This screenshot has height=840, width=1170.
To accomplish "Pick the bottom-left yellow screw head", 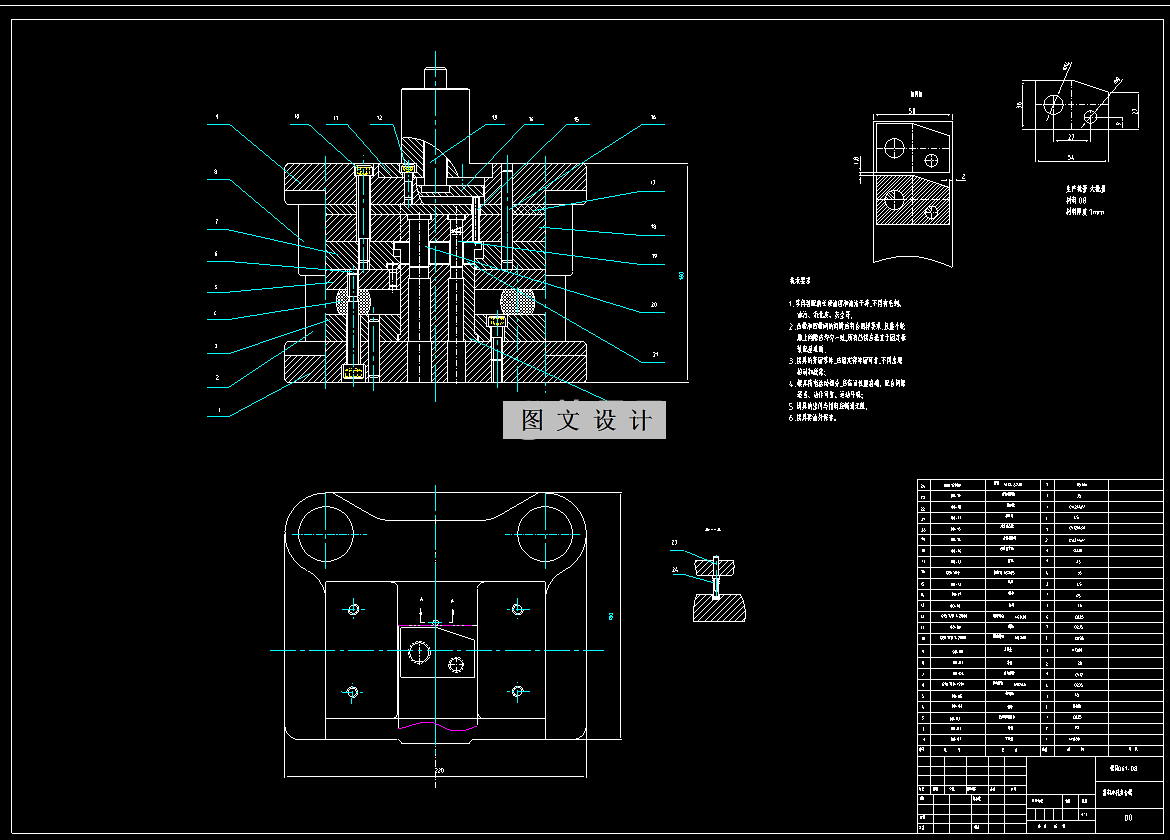I will pos(352,372).
